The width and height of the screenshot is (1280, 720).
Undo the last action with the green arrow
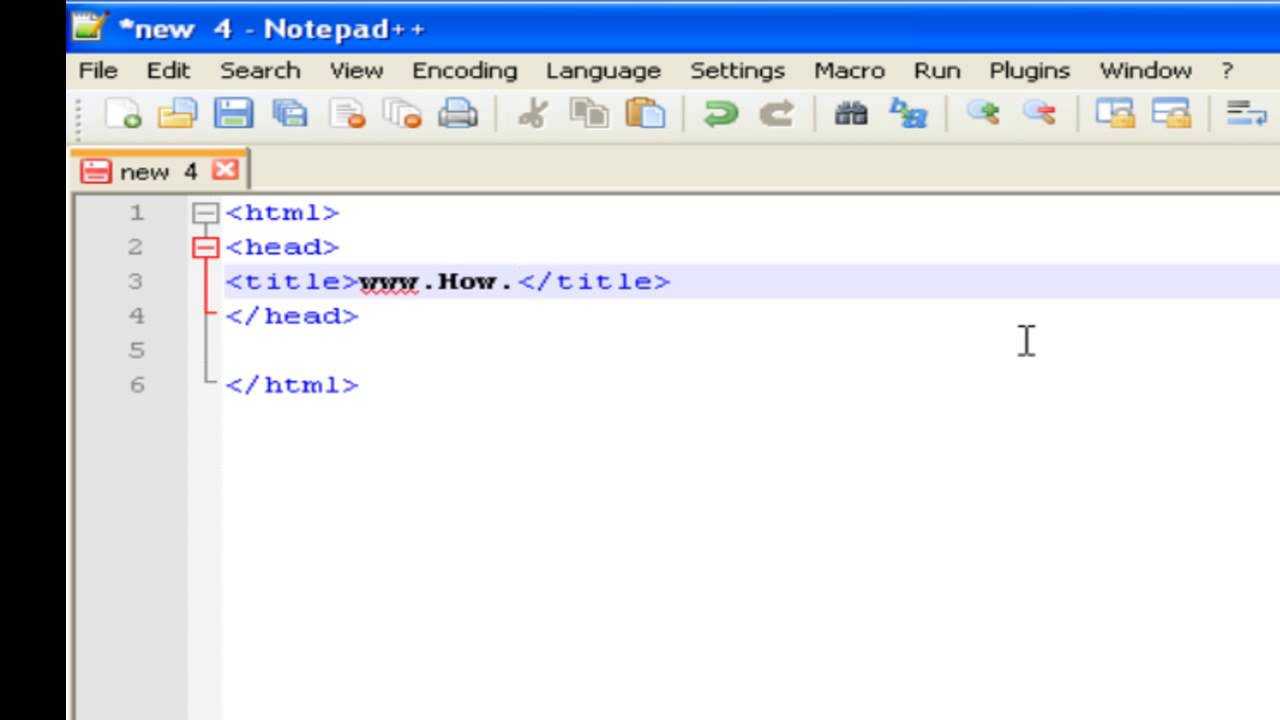(x=720, y=113)
